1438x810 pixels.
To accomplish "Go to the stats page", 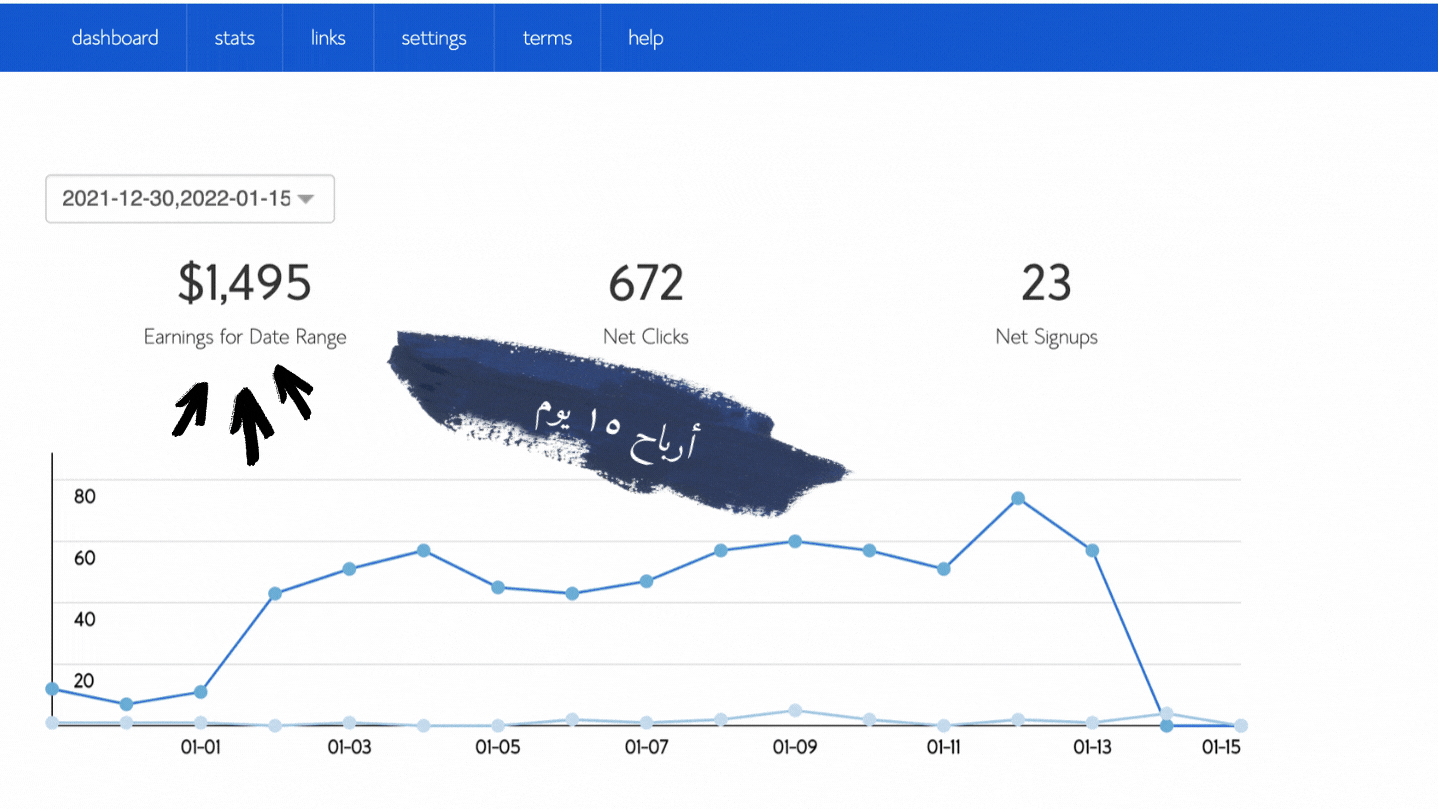I will click(x=234, y=38).
